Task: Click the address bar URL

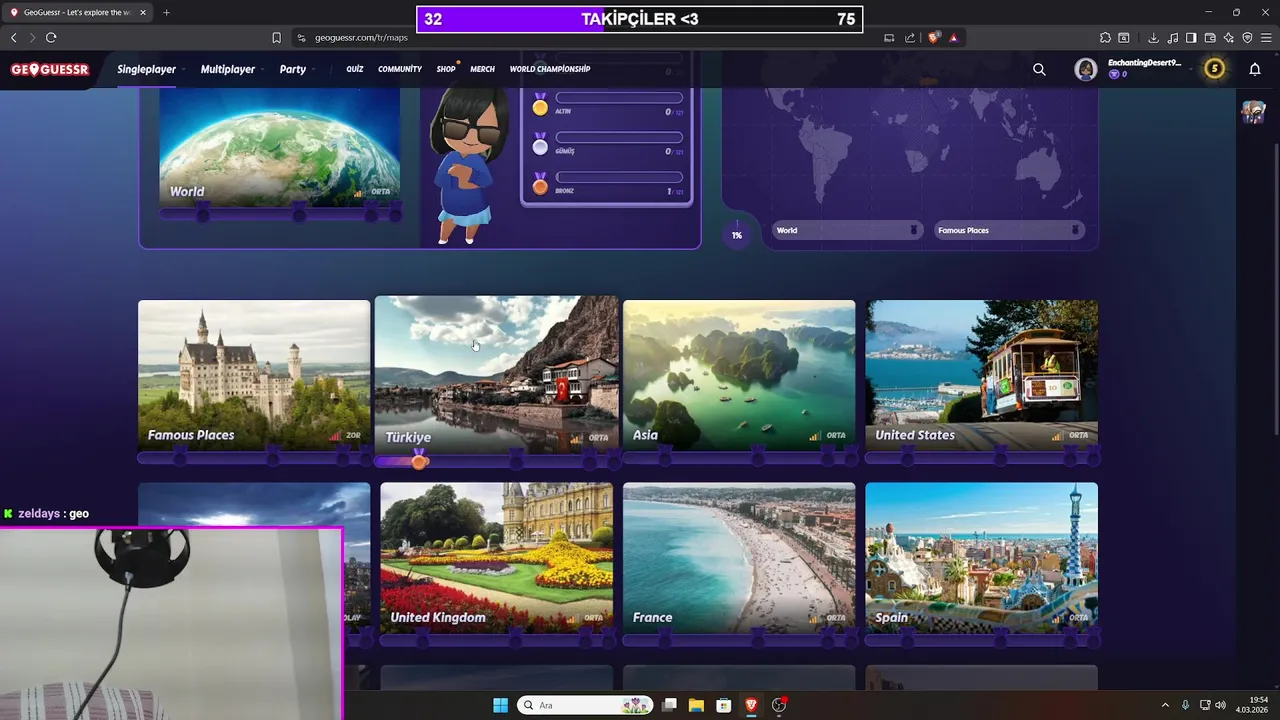Action: (362, 38)
